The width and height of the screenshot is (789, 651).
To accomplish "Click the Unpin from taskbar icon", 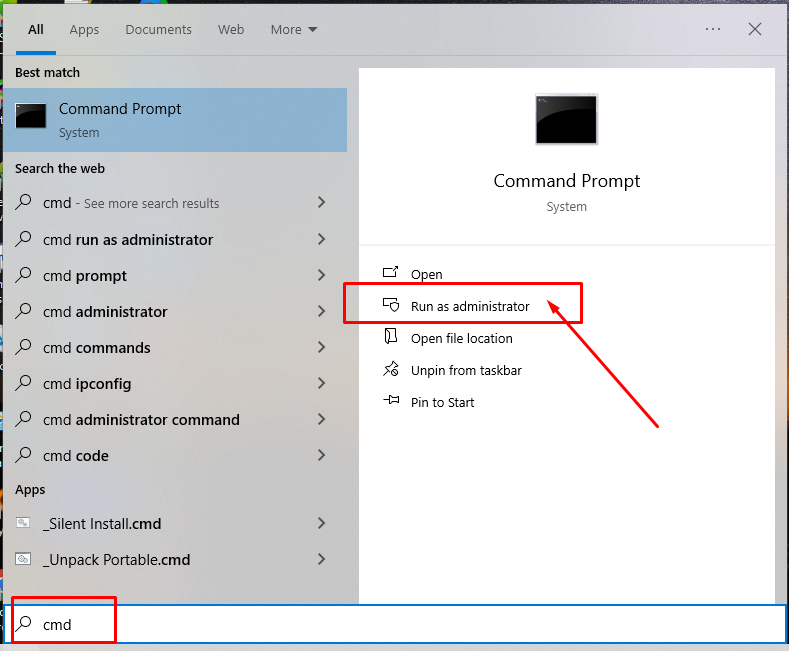I will (391, 370).
